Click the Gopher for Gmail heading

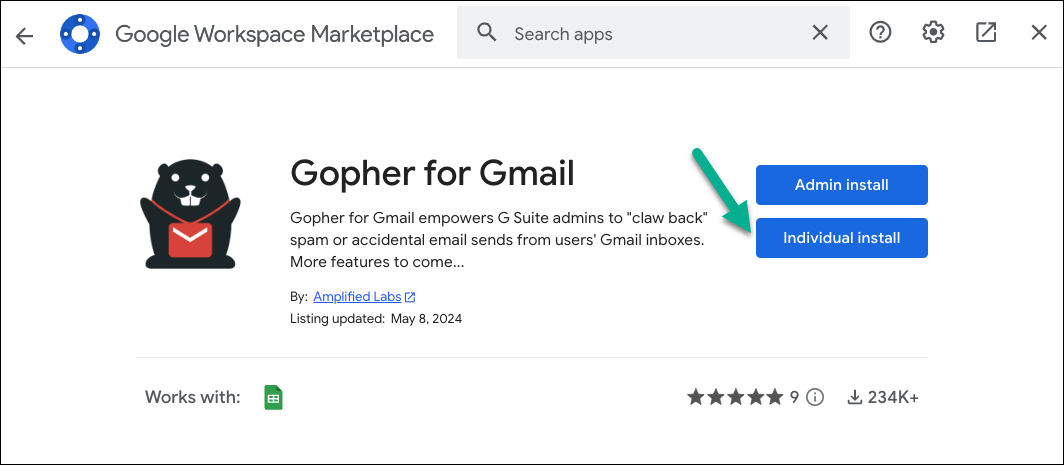pyautogui.click(x=432, y=174)
